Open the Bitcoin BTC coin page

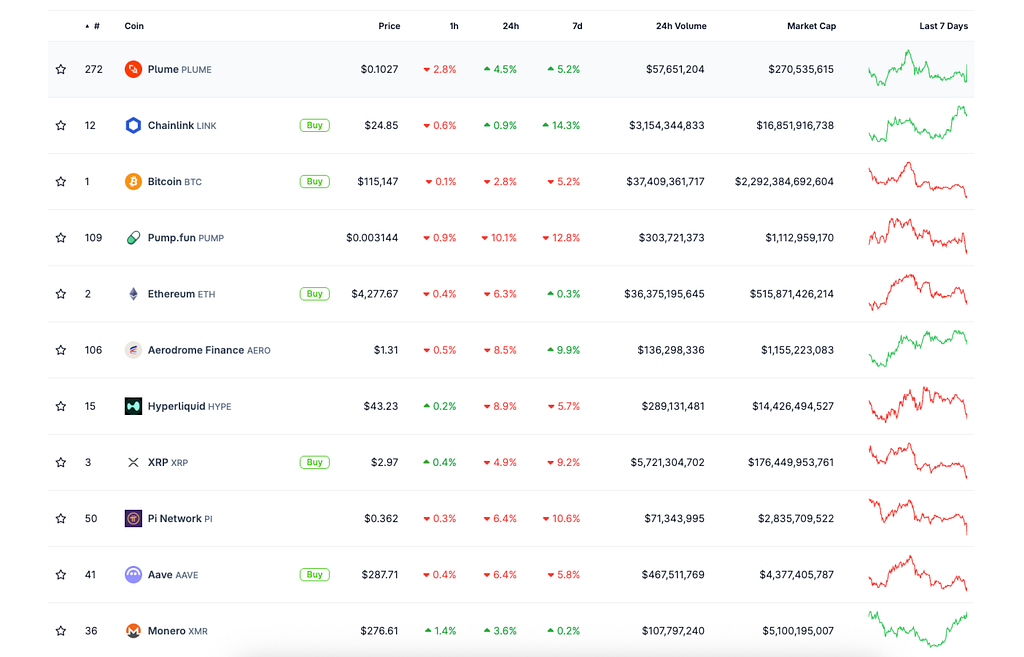point(174,182)
